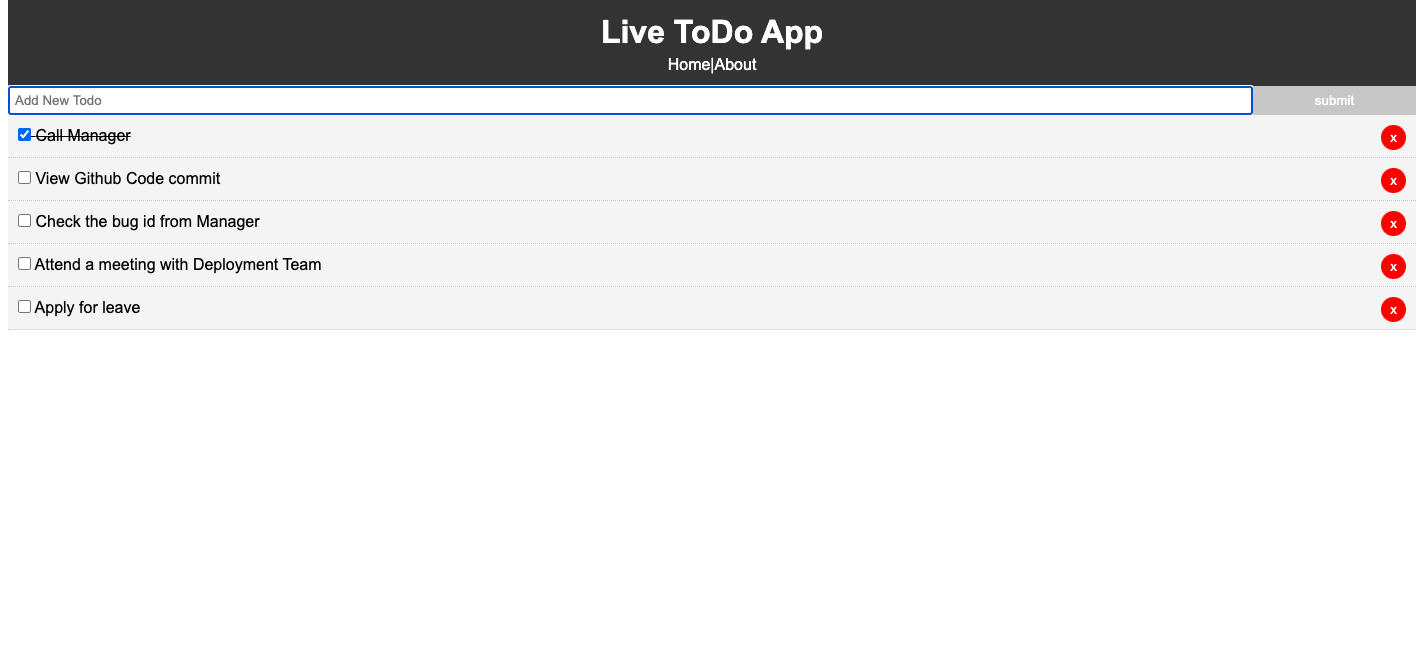Go to the Home link
Image resolution: width=1420 pixels, height=648 pixels.
688,65
